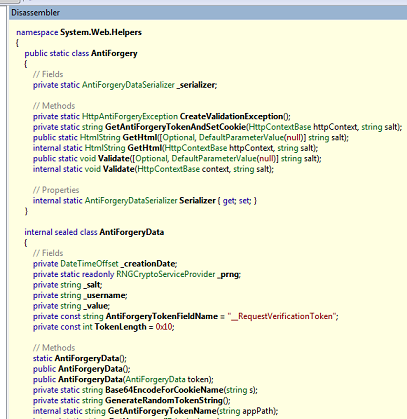This screenshot has height=419, width=407.
Task: Click the 0x10 value
Action: tap(164, 327)
